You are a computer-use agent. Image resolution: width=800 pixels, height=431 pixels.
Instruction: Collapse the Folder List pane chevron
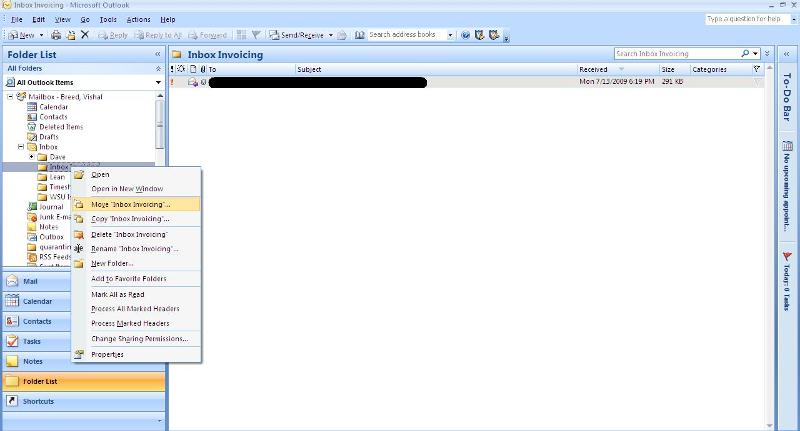point(158,54)
